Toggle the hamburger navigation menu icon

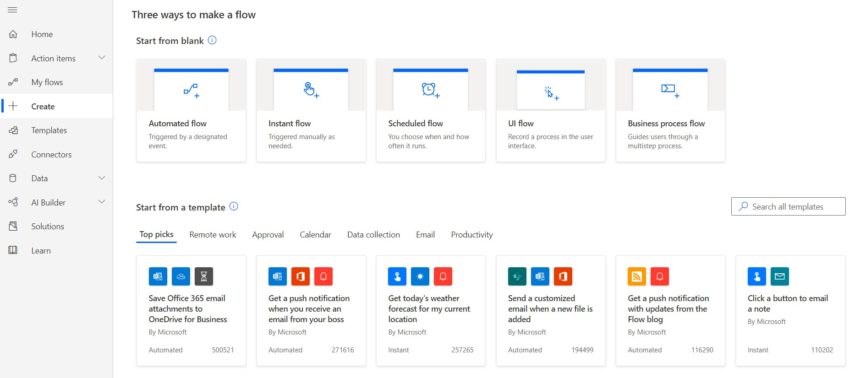13,10
